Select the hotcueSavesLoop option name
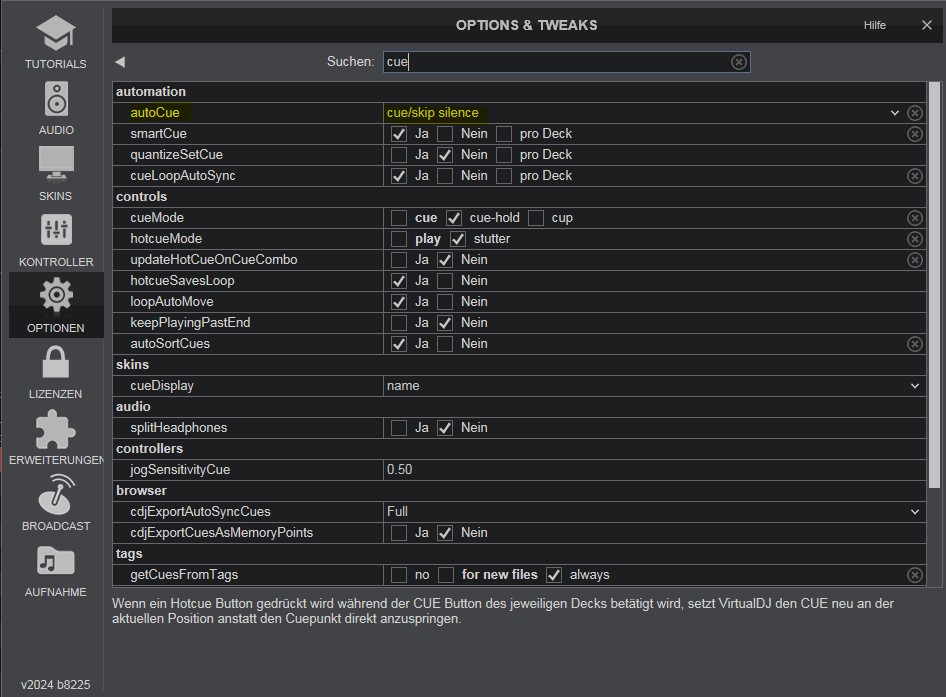Viewport: 946px width, 697px height. (182, 281)
